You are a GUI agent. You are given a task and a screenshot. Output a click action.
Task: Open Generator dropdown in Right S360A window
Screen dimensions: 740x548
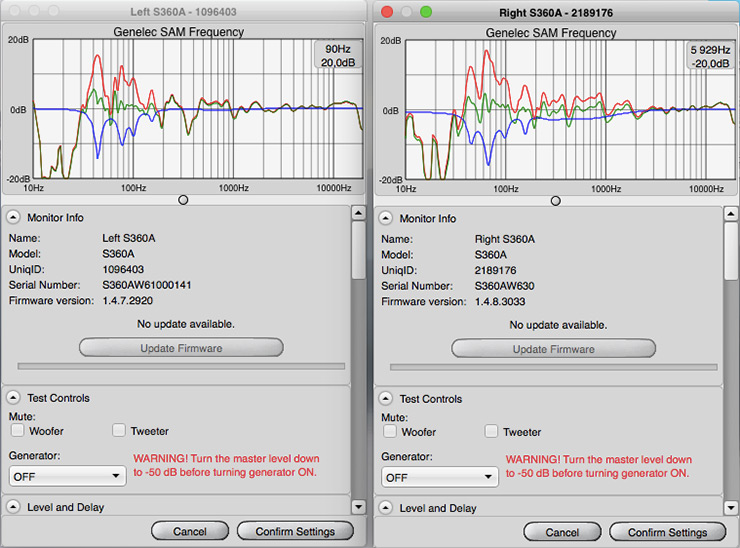[x=440, y=477]
